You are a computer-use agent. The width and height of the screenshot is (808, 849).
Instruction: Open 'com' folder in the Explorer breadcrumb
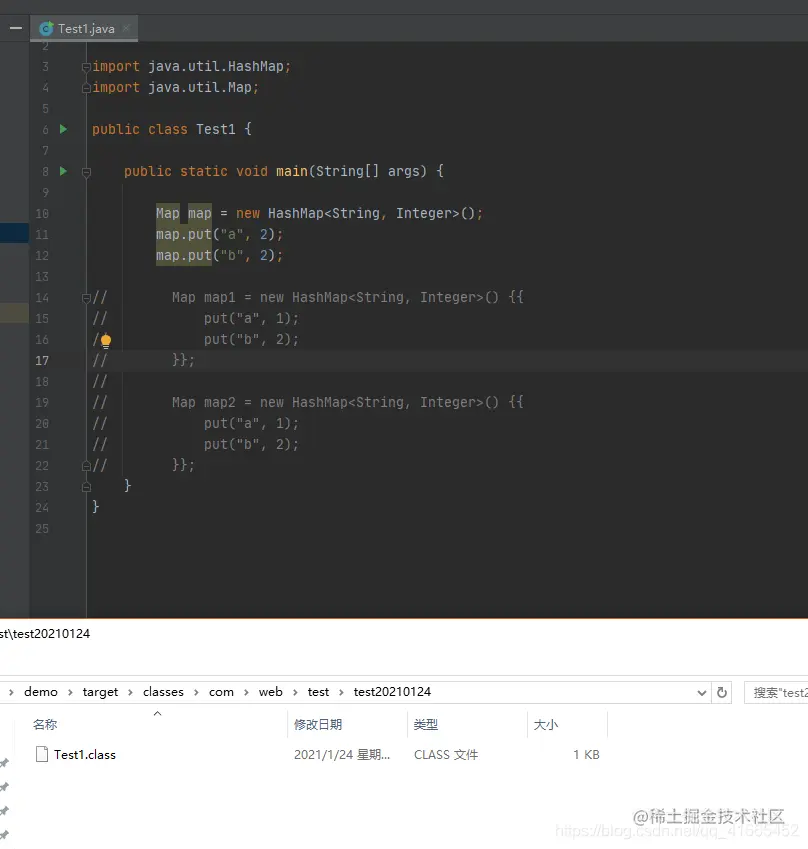(221, 692)
